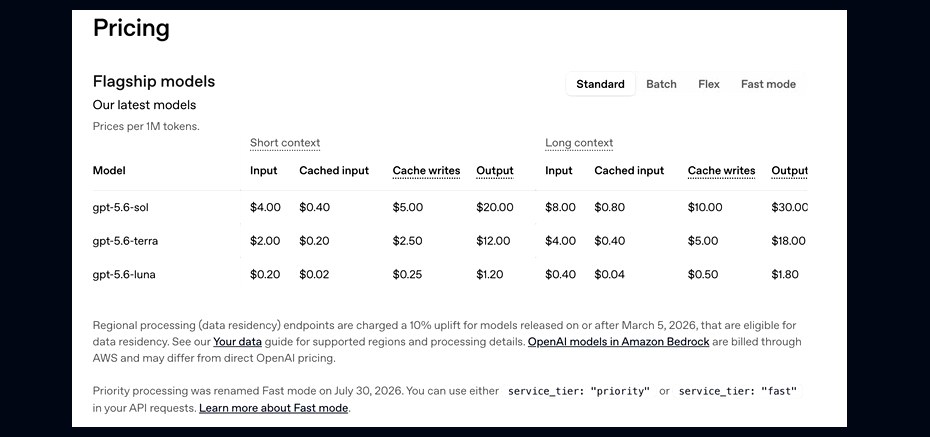Click Output header under Short context
Image resolution: width=930 pixels, height=437 pixels.
tap(495, 171)
